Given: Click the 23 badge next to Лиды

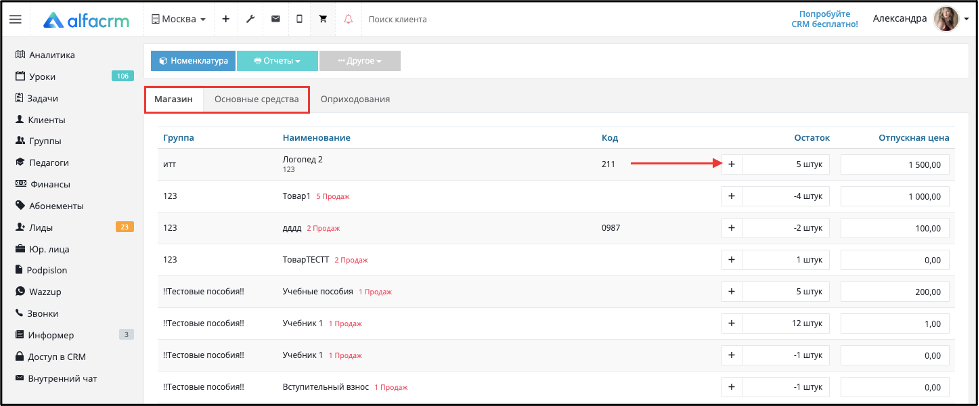Looking at the screenshot, I should [125, 227].
